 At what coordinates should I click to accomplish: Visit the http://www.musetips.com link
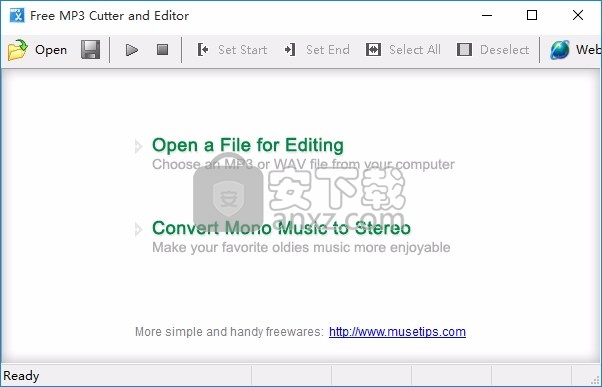click(397, 332)
